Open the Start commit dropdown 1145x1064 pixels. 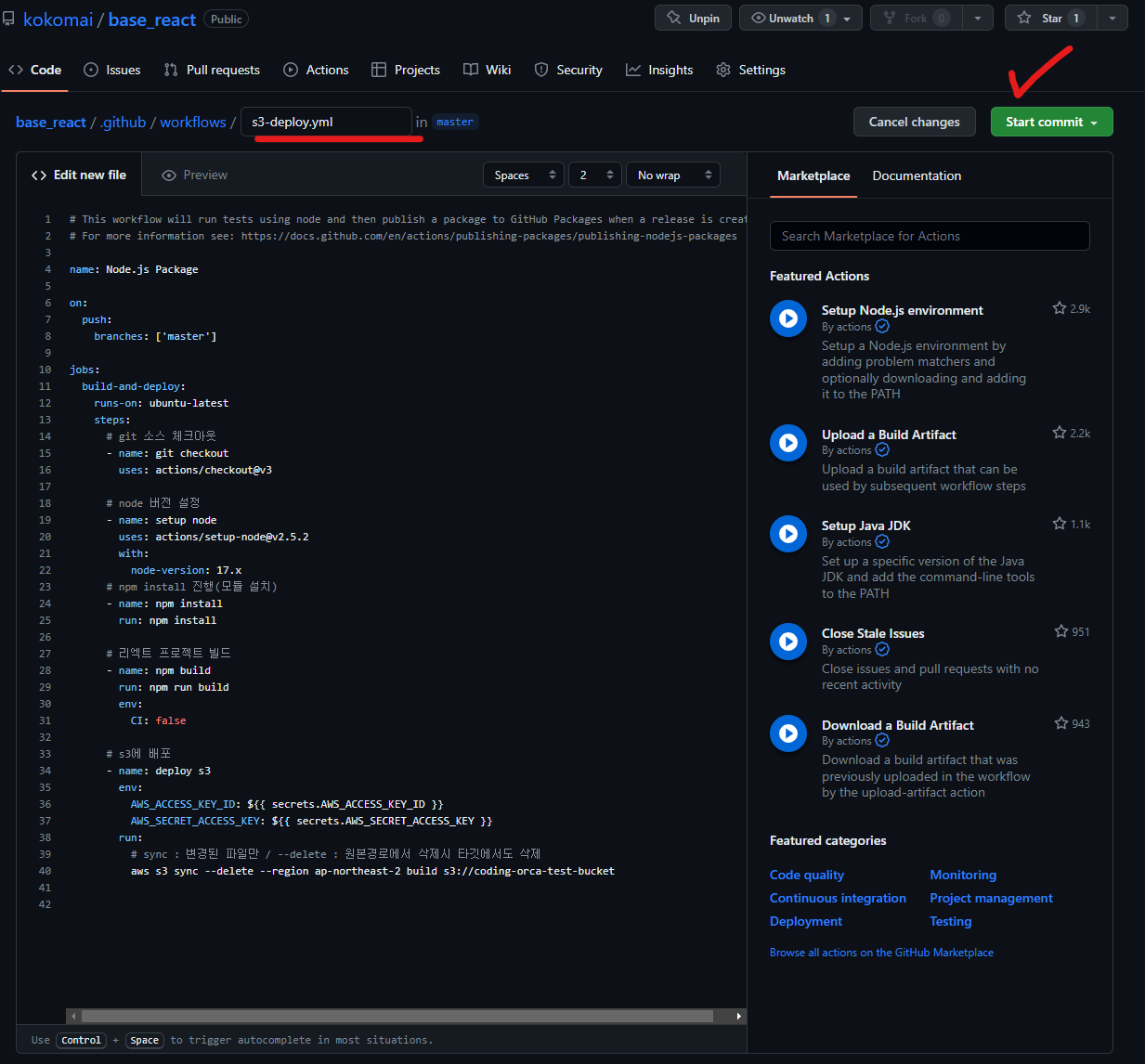point(1051,122)
